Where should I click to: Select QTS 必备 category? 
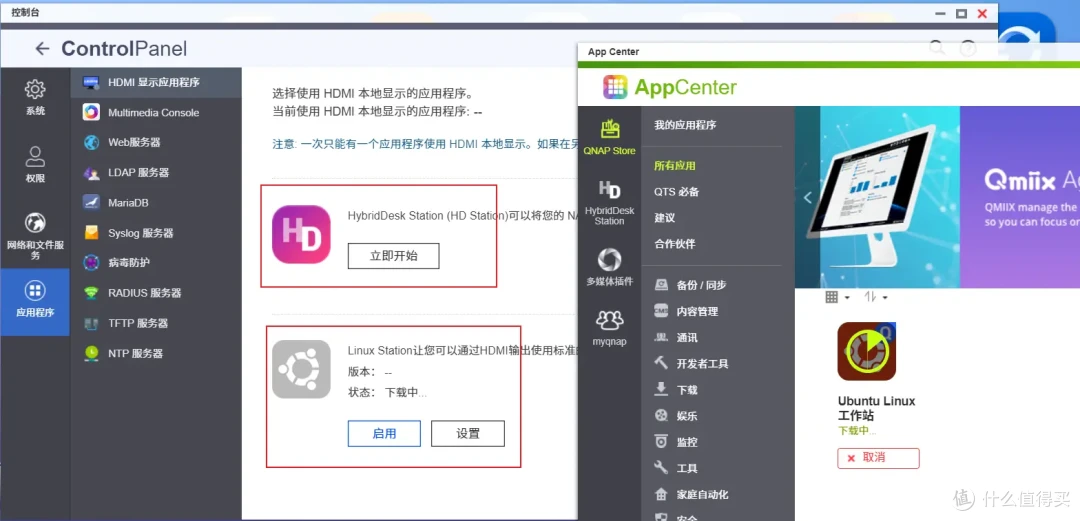[676, 192]
